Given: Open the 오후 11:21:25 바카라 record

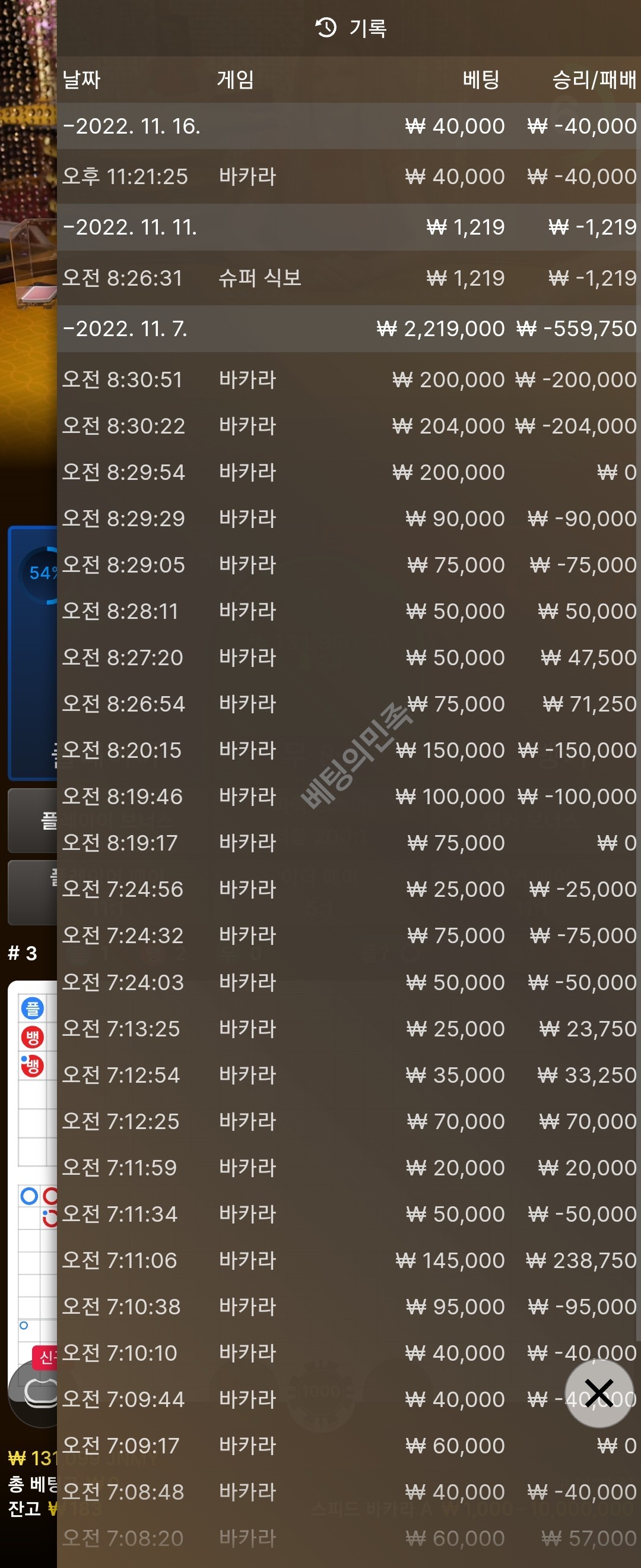Looking at the screenshot, I should [x=348, y=176].
